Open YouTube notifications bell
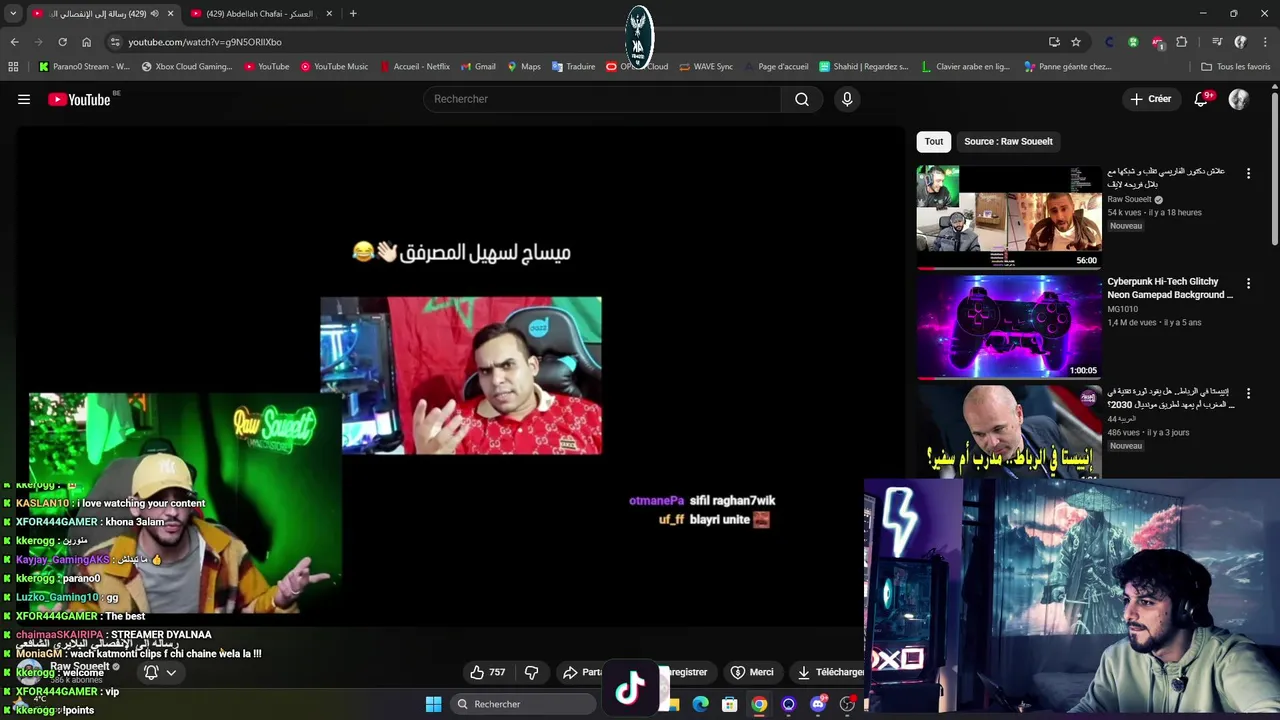Image resolution: width=1280 pixels, height=720 pixels. (x=1201, y=99)
